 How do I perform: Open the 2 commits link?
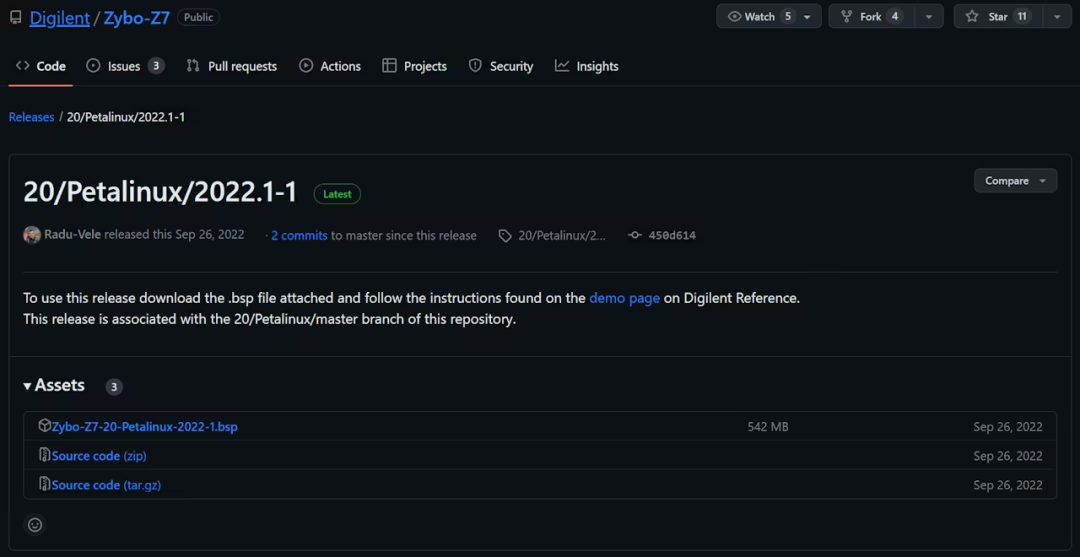(299, 235)
